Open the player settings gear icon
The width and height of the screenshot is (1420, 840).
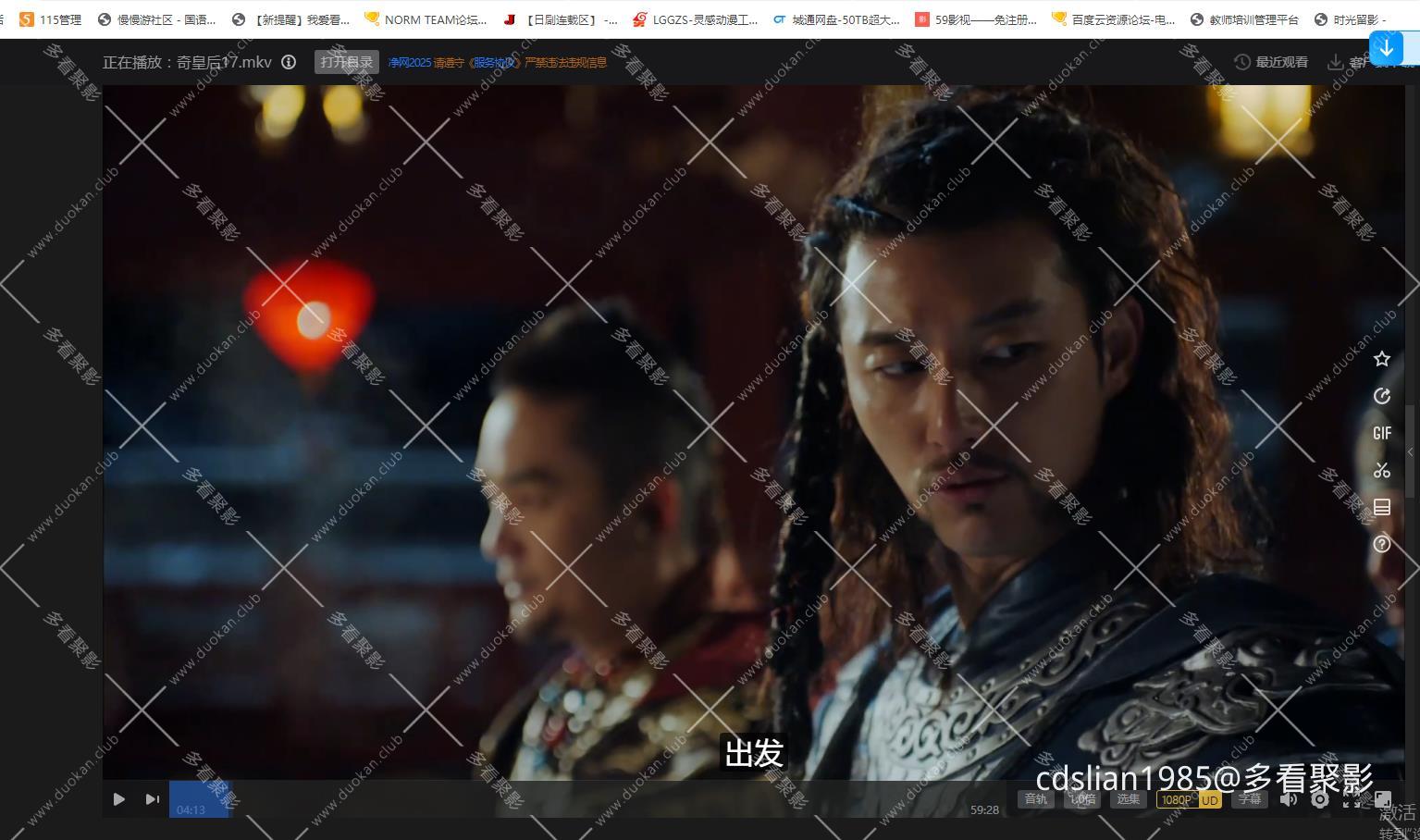pyautogui.click(x=1320, y=799)
